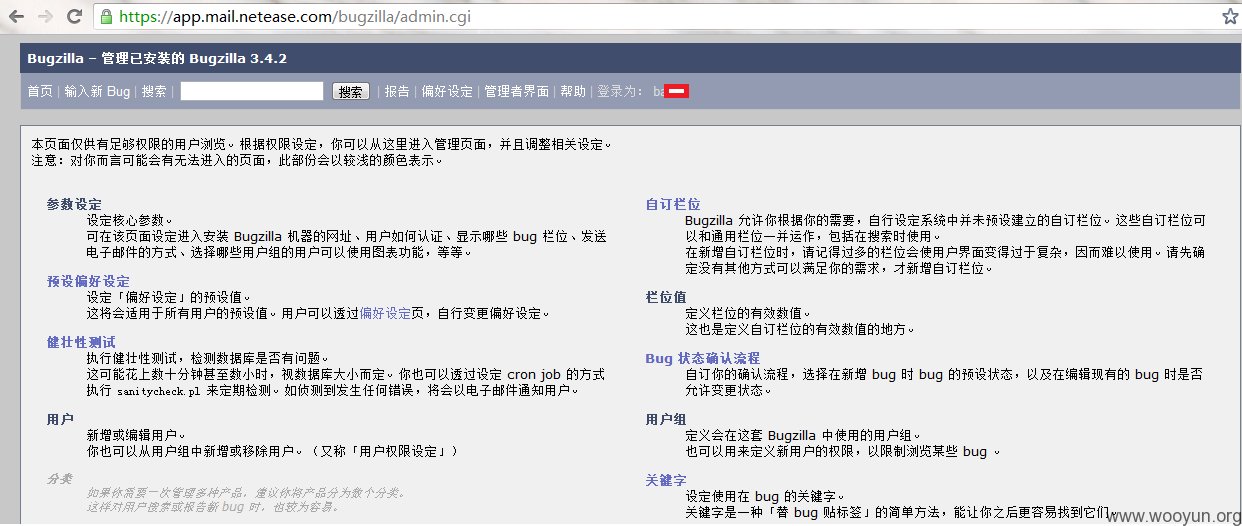Click the Bugzilla quick search text field
This screenshot has height=526, width=1242.
click(252, 91)
